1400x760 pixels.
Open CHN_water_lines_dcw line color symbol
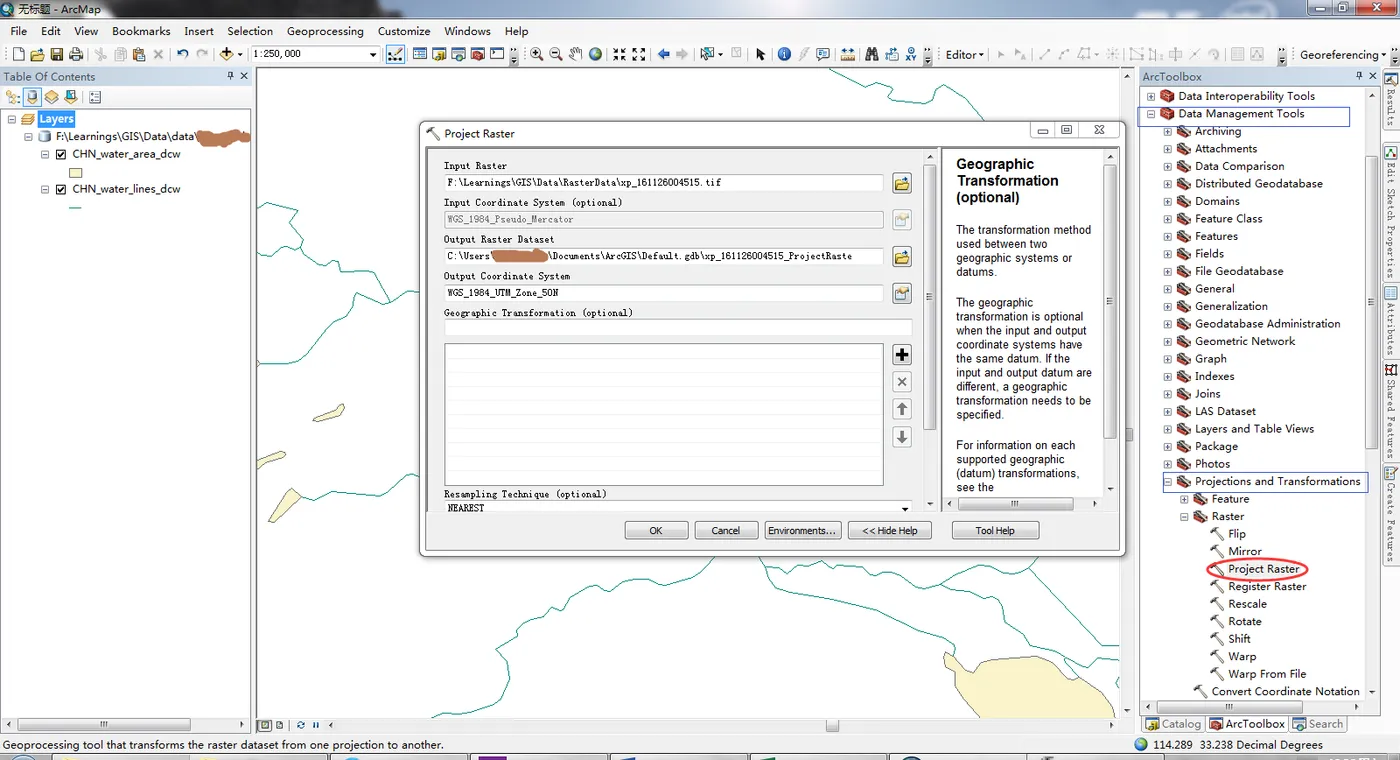pos(76,207)
